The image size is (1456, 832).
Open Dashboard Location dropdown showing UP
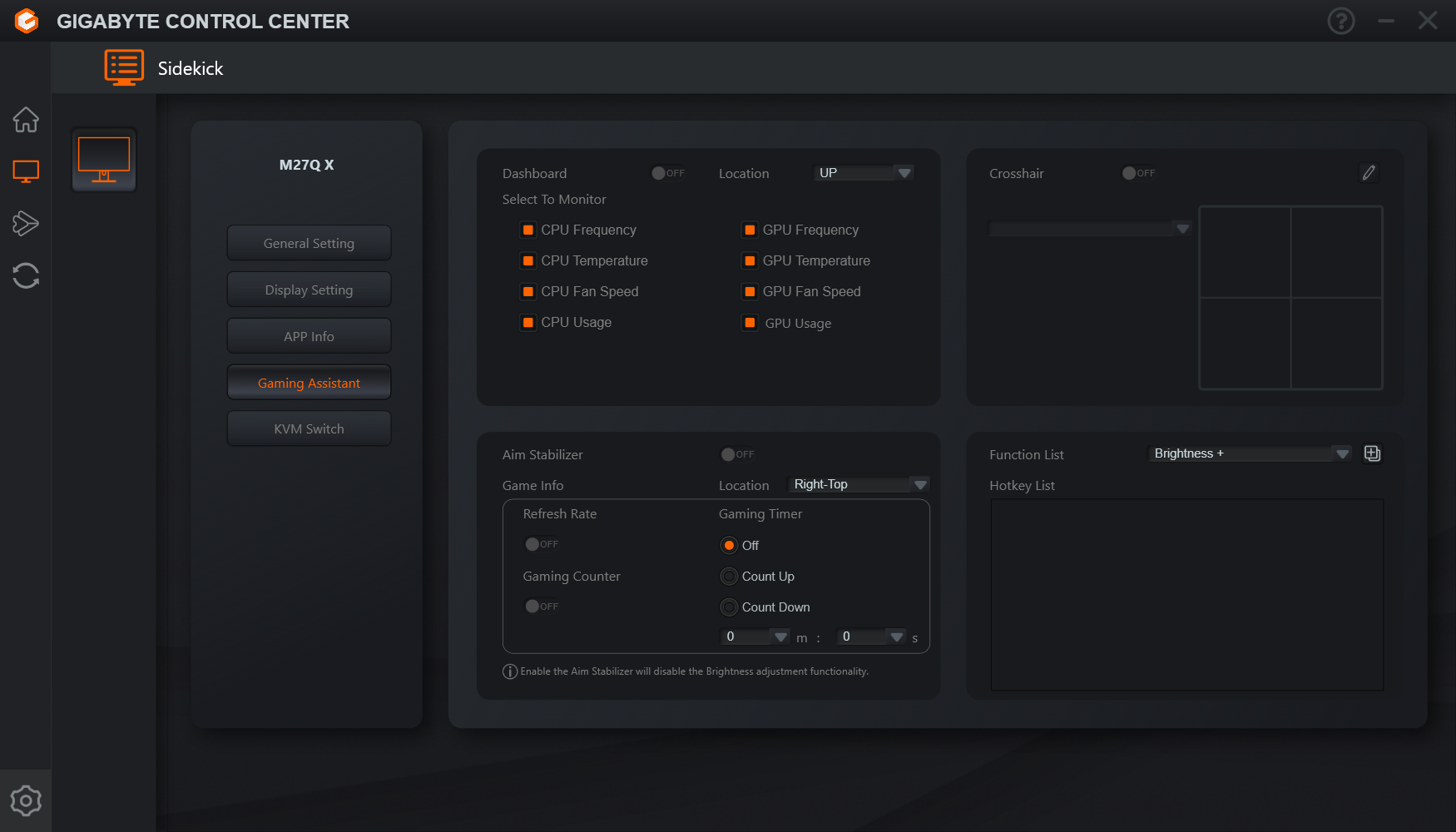(864, 172)
